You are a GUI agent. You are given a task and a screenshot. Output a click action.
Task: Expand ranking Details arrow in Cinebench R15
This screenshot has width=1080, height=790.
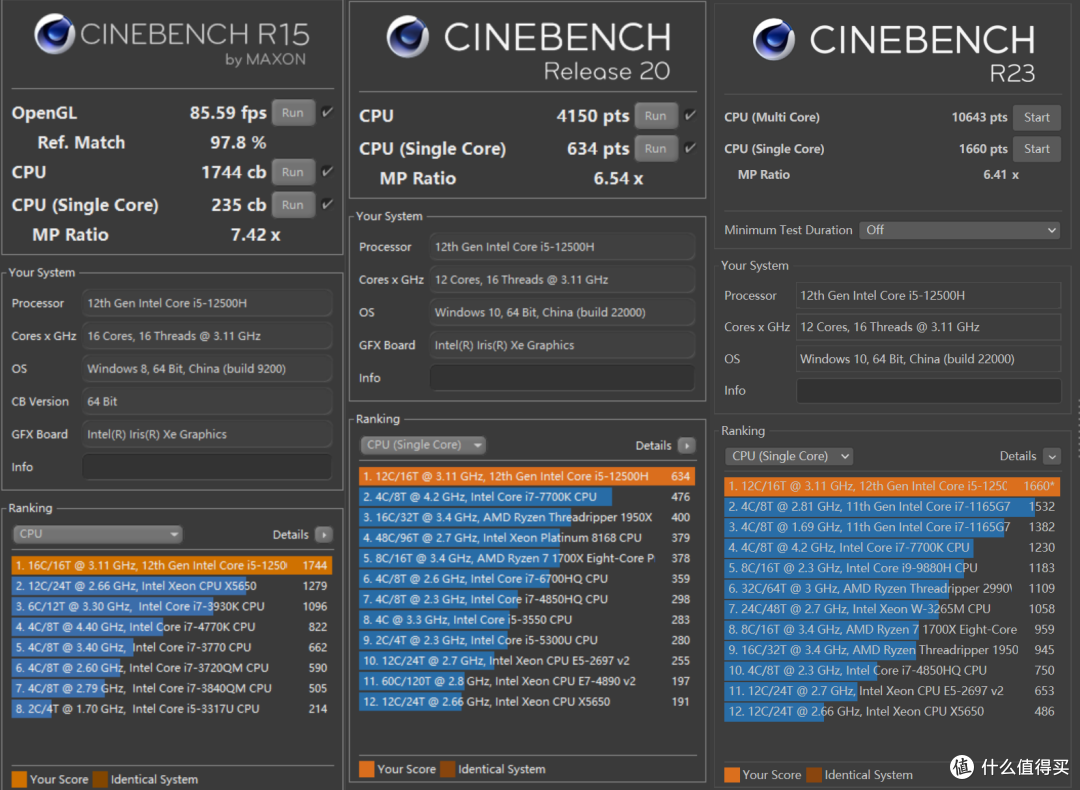click(324, 534)
